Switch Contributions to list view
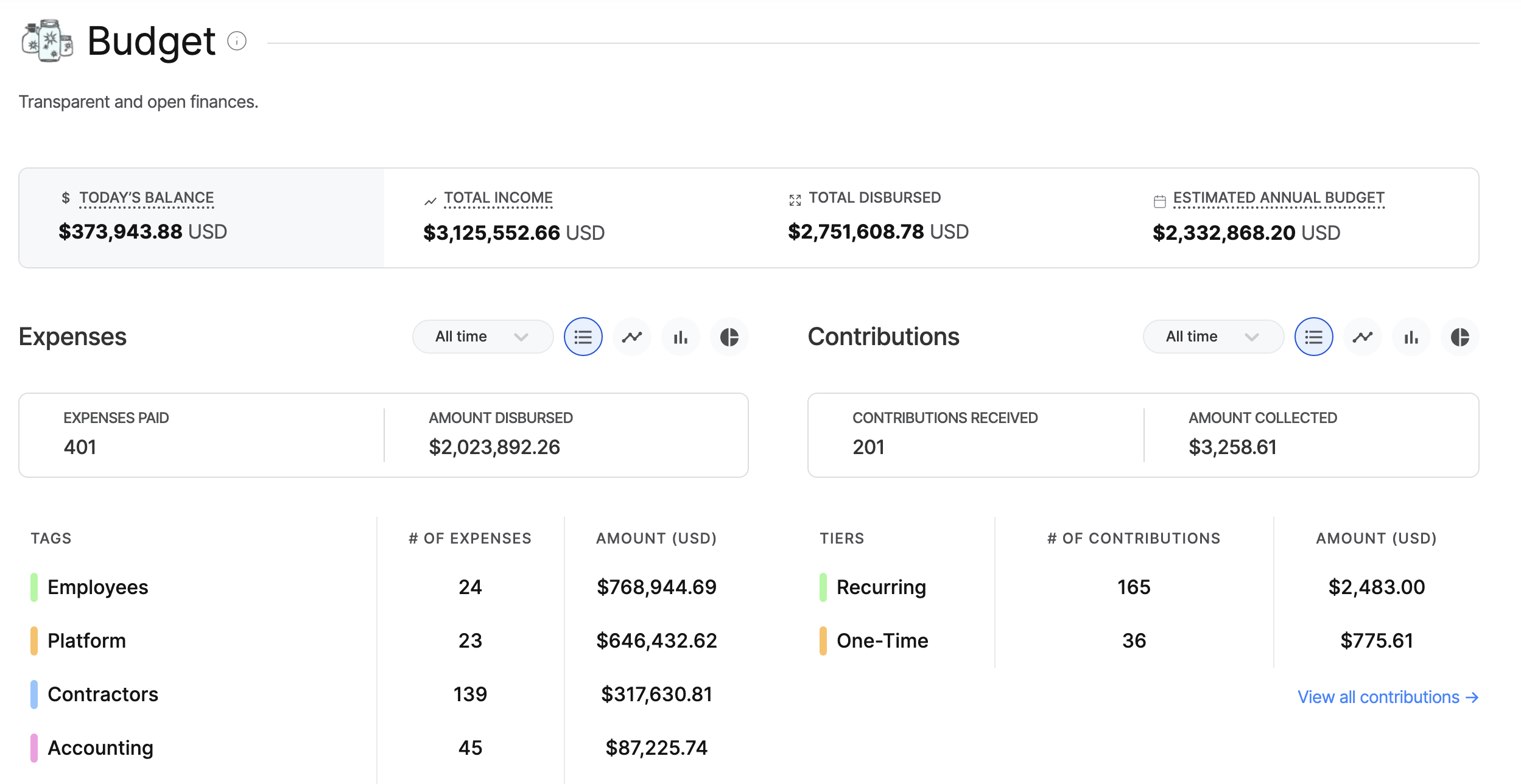This screenshot has width=1521, height=784. click(x=1313, y=337)
